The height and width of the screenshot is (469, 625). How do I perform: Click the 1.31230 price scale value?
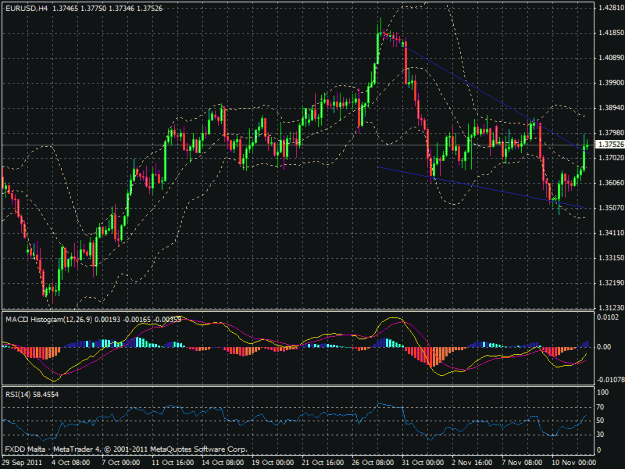click(611, 308)
